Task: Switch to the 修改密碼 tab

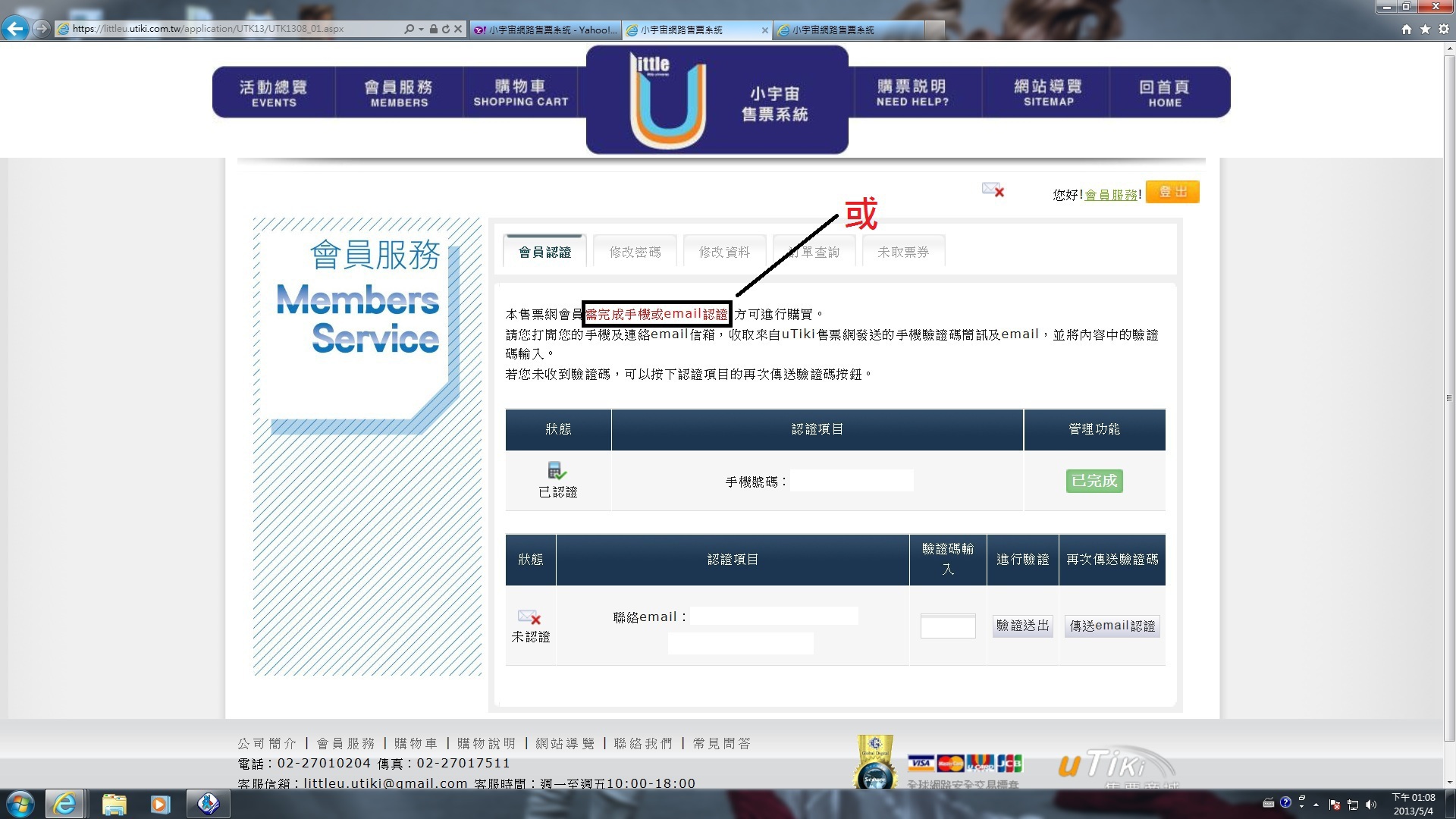Action: point(635,252)
